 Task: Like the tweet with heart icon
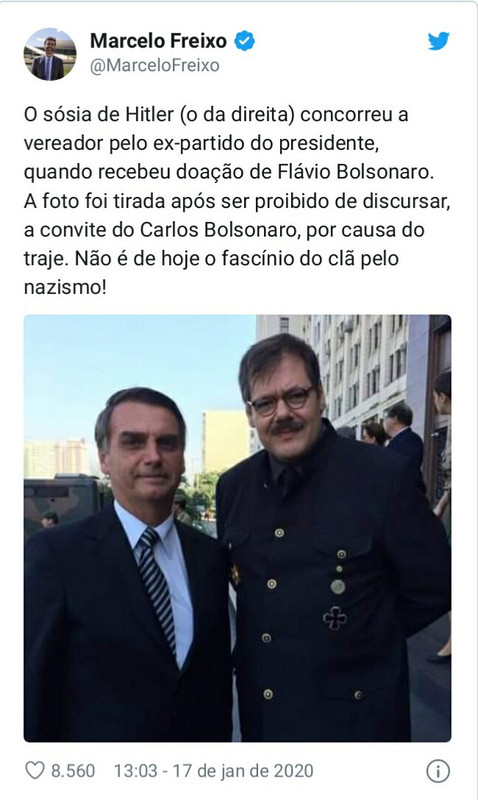point(35,770)
